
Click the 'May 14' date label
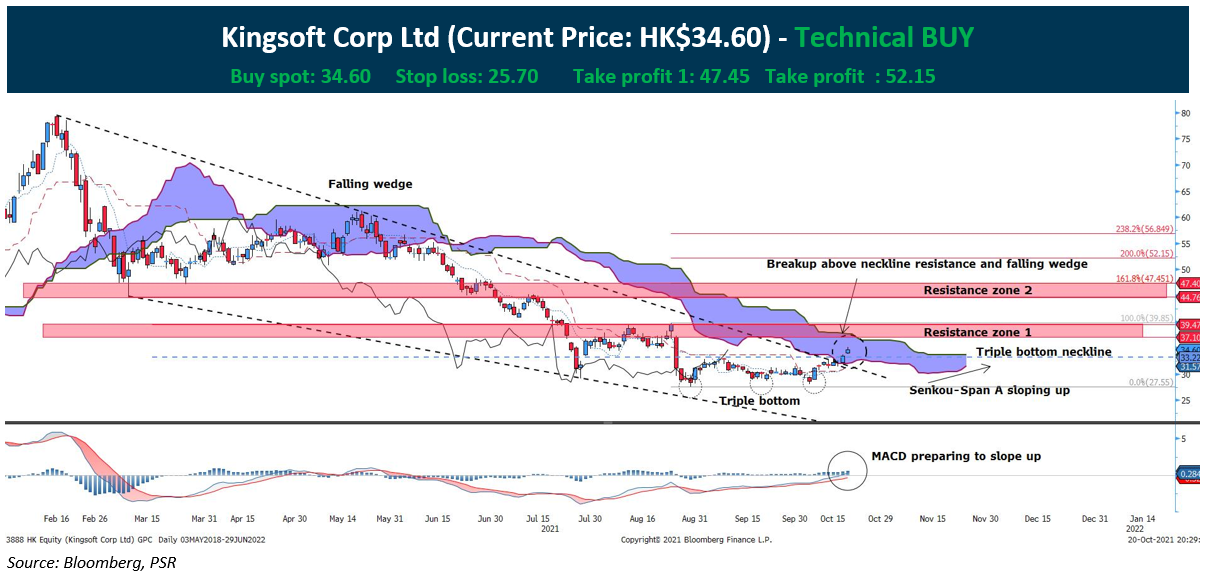point(342,520)
